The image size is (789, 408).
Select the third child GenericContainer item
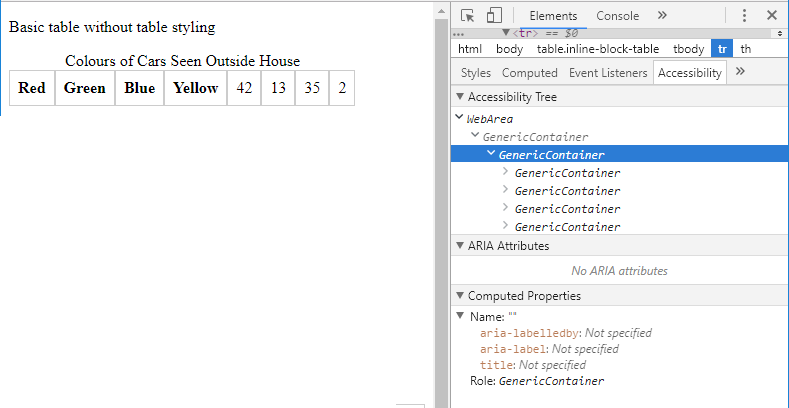[x=567, y=209]
